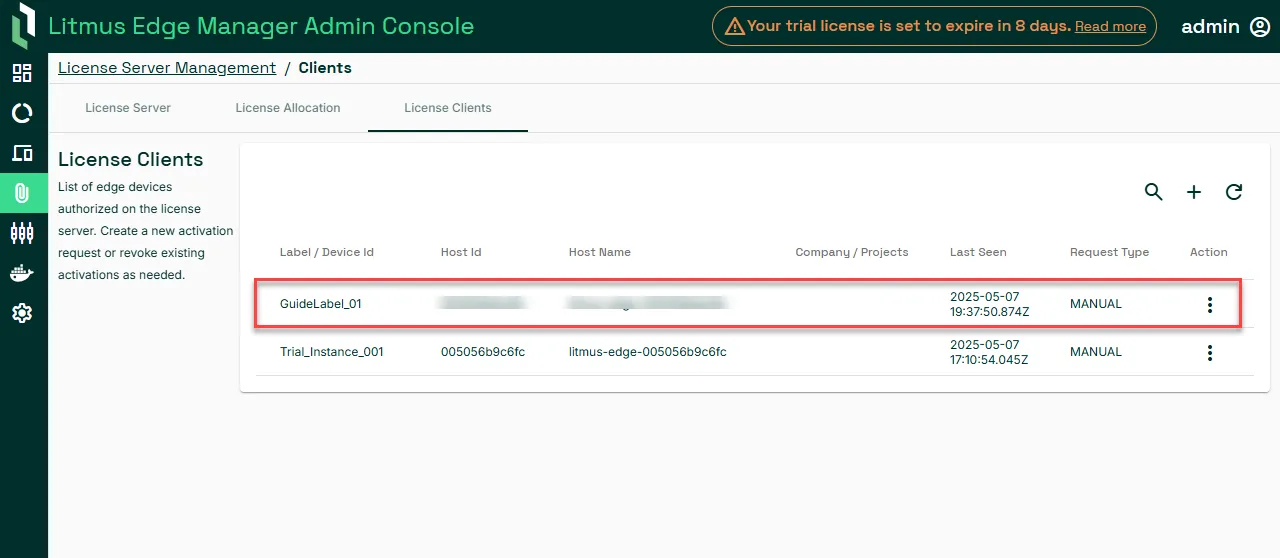The width and height of the screenshot is (1280, 558).
Task: Click the Label / Device Id column header
Action: click(327, 252)
